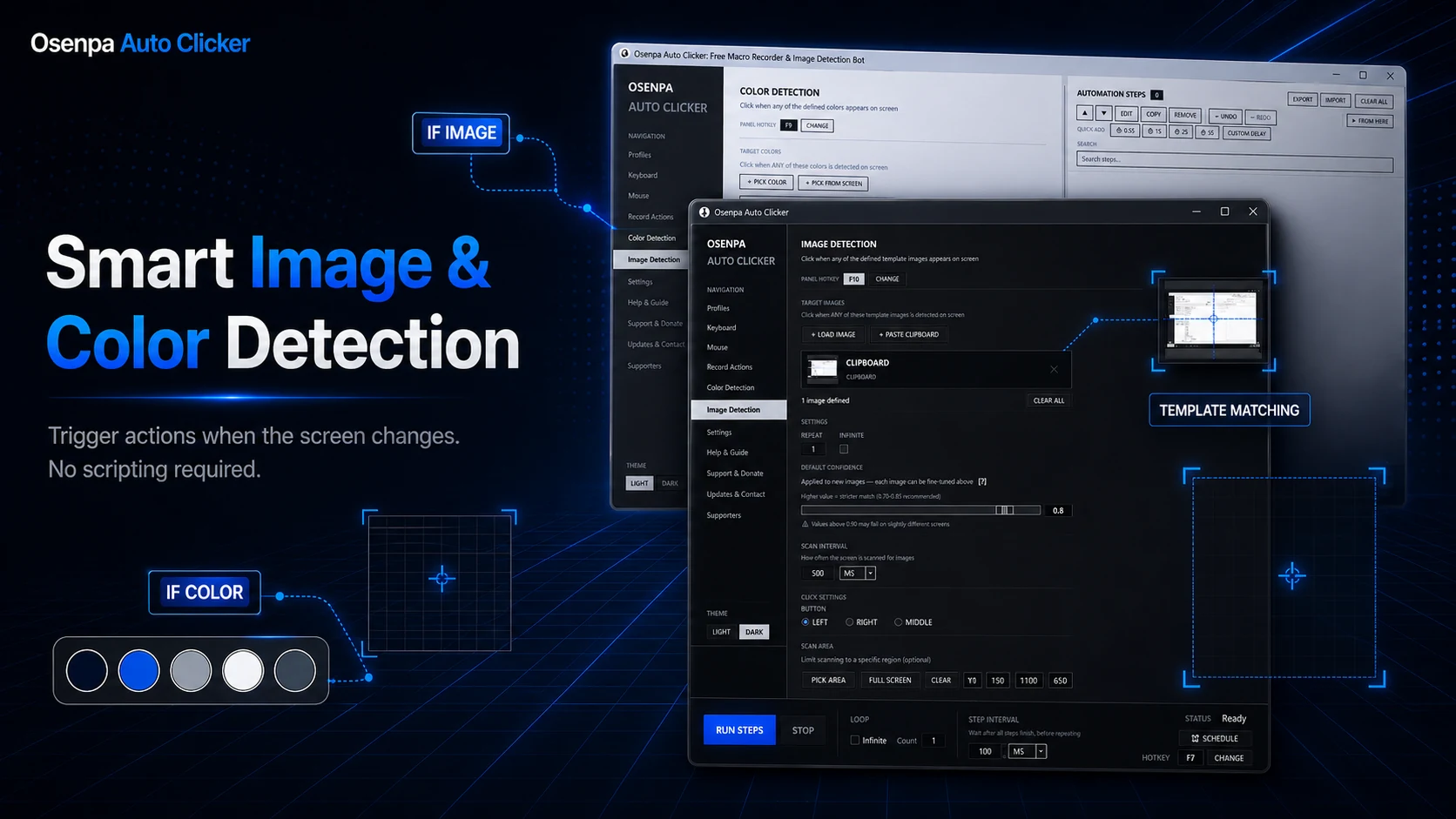Move a step up with the up arrow

click(x=1083, y=112)
